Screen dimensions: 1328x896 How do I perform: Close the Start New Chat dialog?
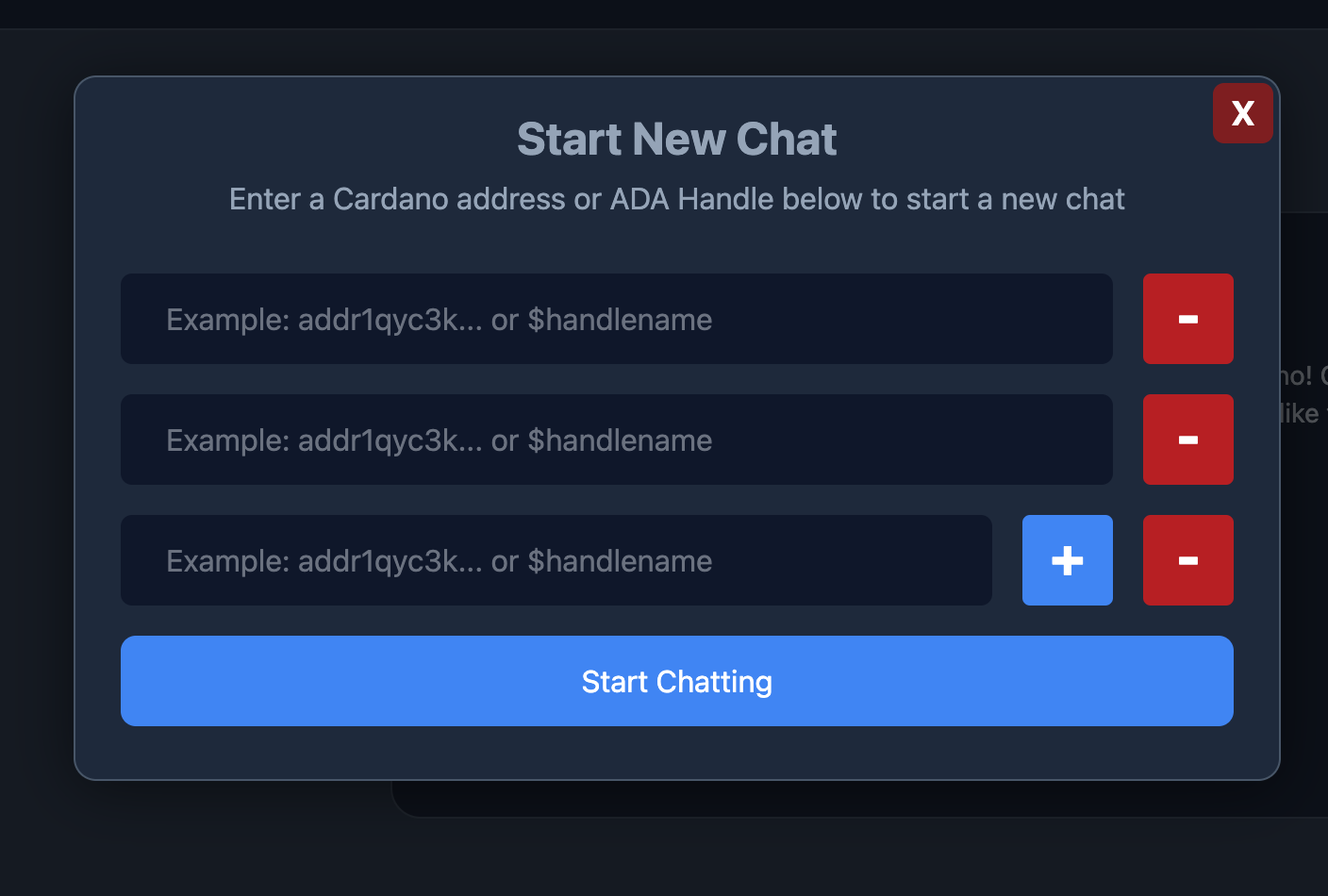point(1242,113)
